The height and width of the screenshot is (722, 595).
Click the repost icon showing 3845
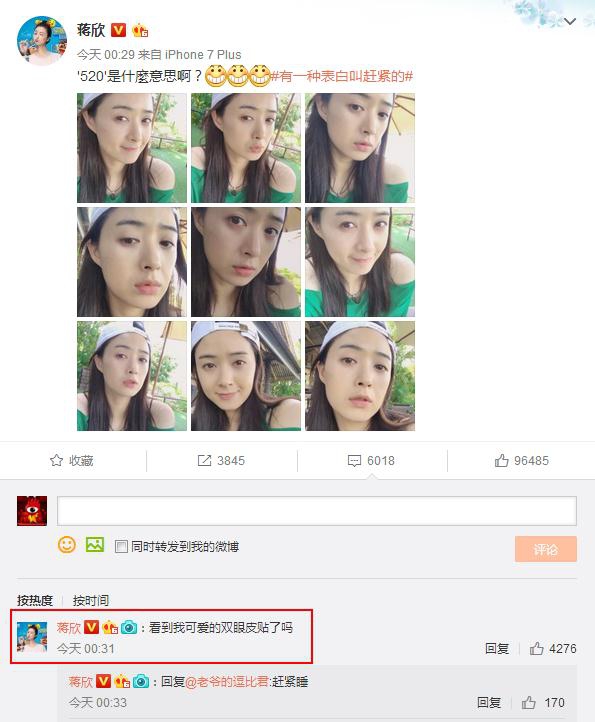tap(204, 460)
